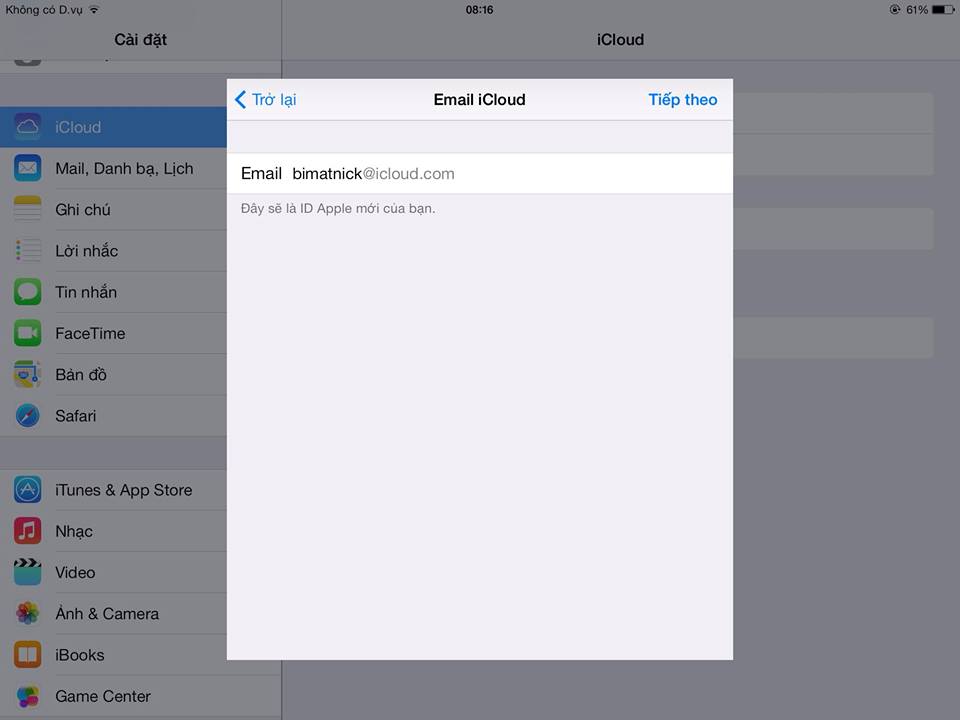Open Ảnh & Camera settings

pyautogui.click(x=113, y=613)
